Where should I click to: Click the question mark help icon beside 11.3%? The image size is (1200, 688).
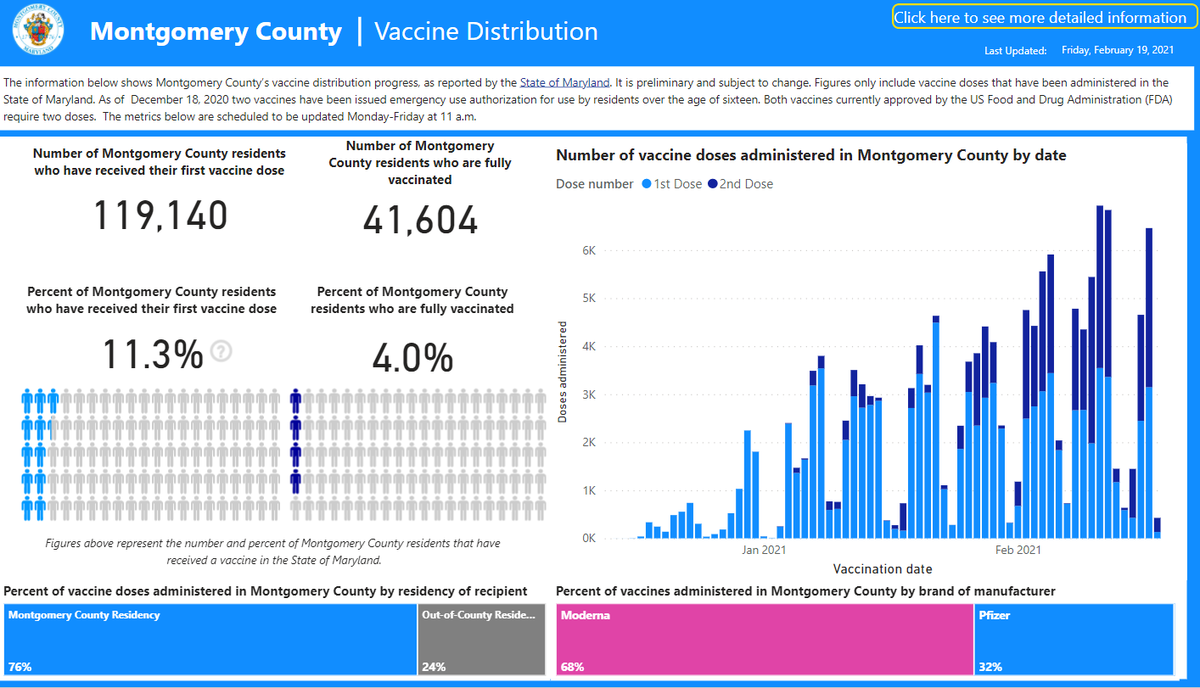click(x=223, y=351)
